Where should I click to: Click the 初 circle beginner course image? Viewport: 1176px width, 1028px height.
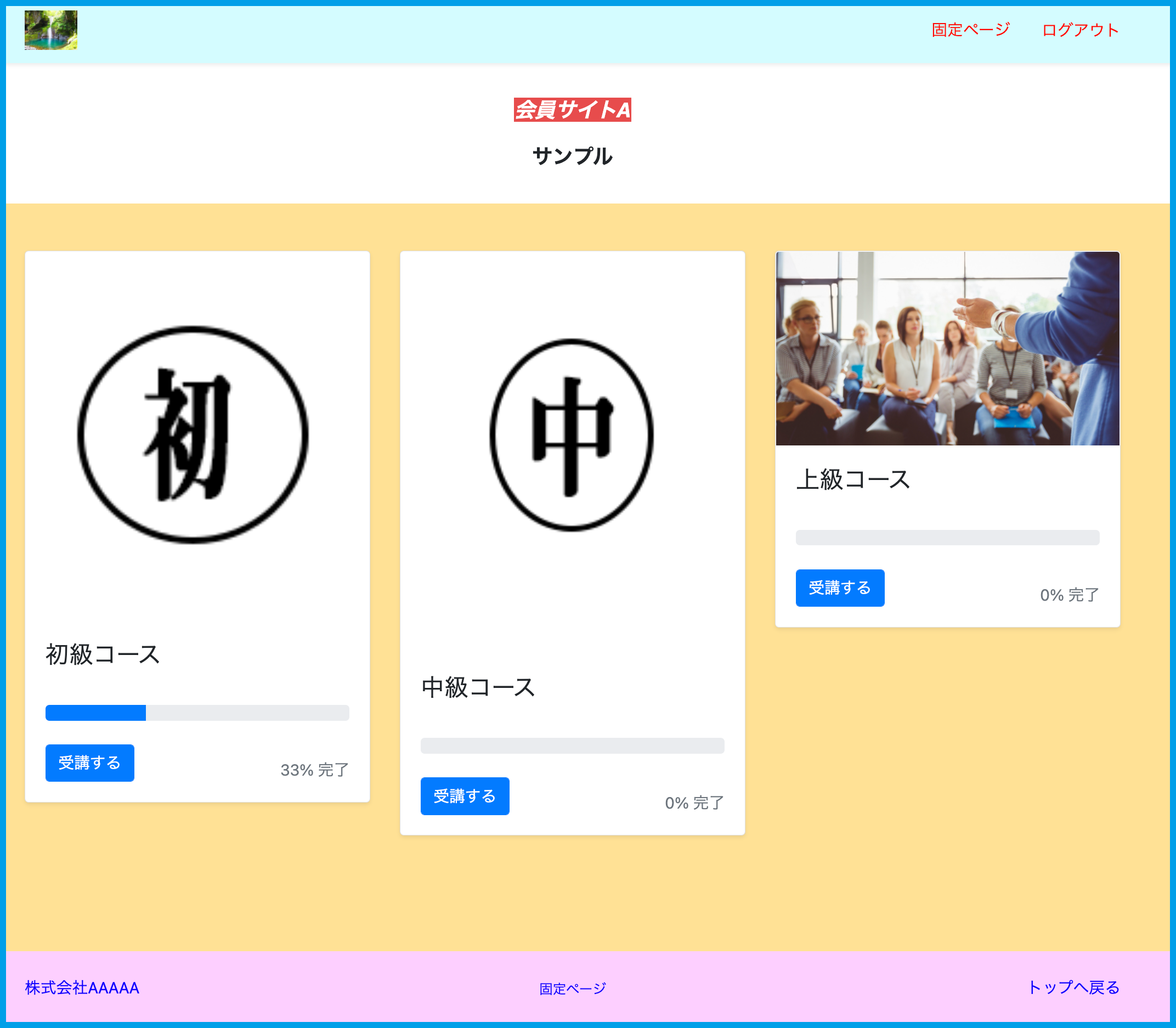(x=193, y=434)
